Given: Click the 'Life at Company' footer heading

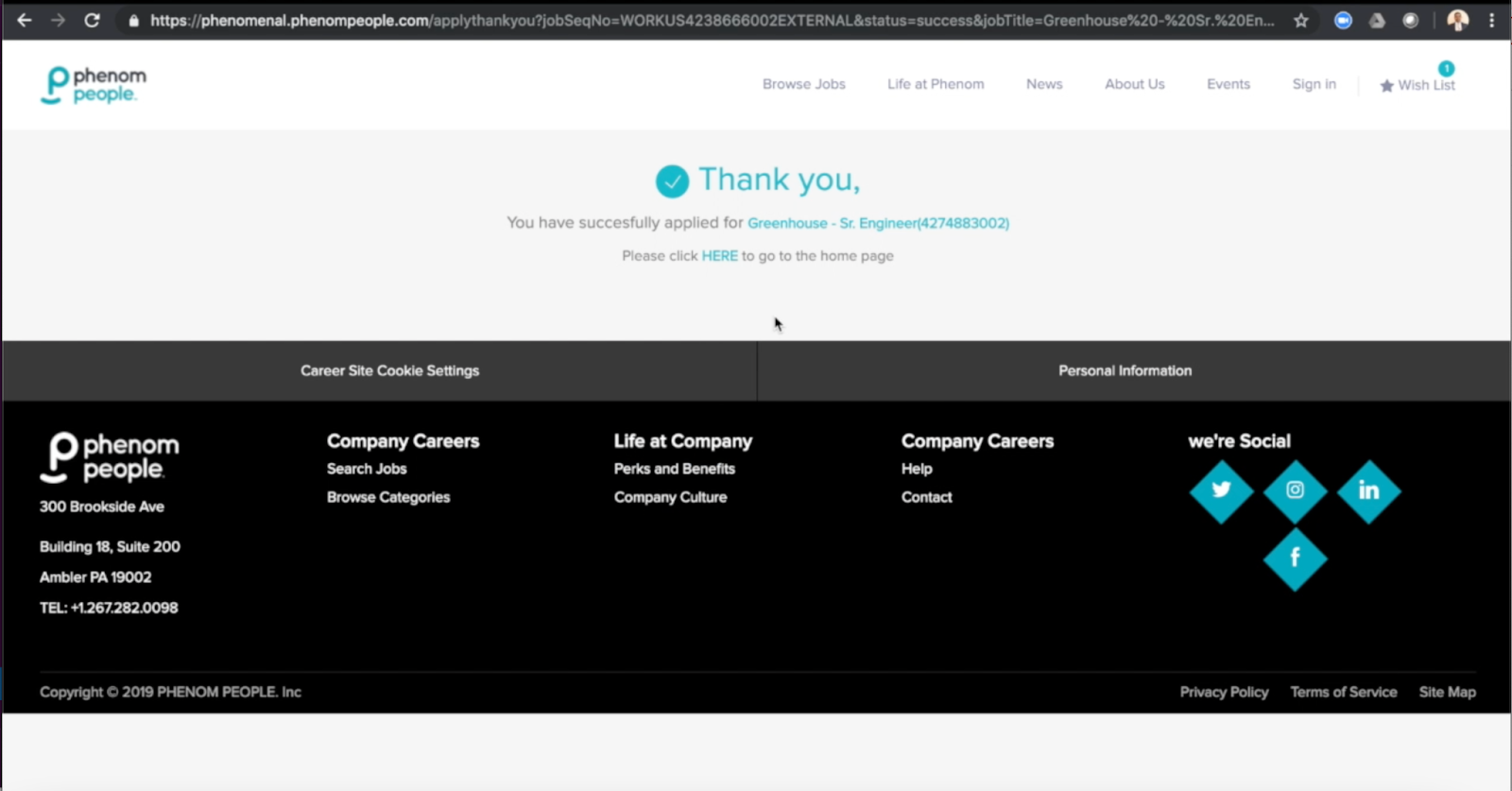Looking at the screenshot, I should point(683,441).
